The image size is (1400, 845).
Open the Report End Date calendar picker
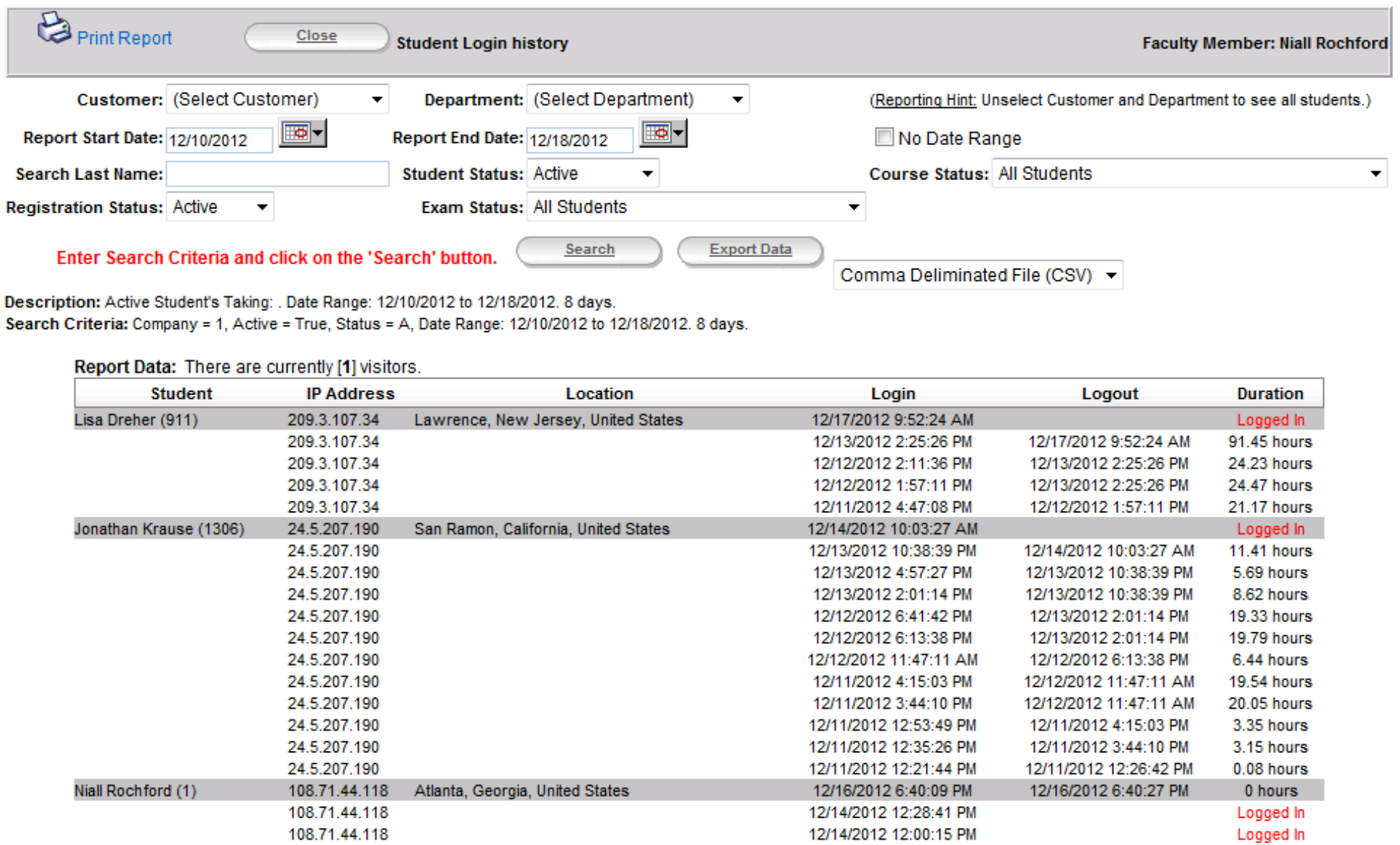(x=663, y=134)
